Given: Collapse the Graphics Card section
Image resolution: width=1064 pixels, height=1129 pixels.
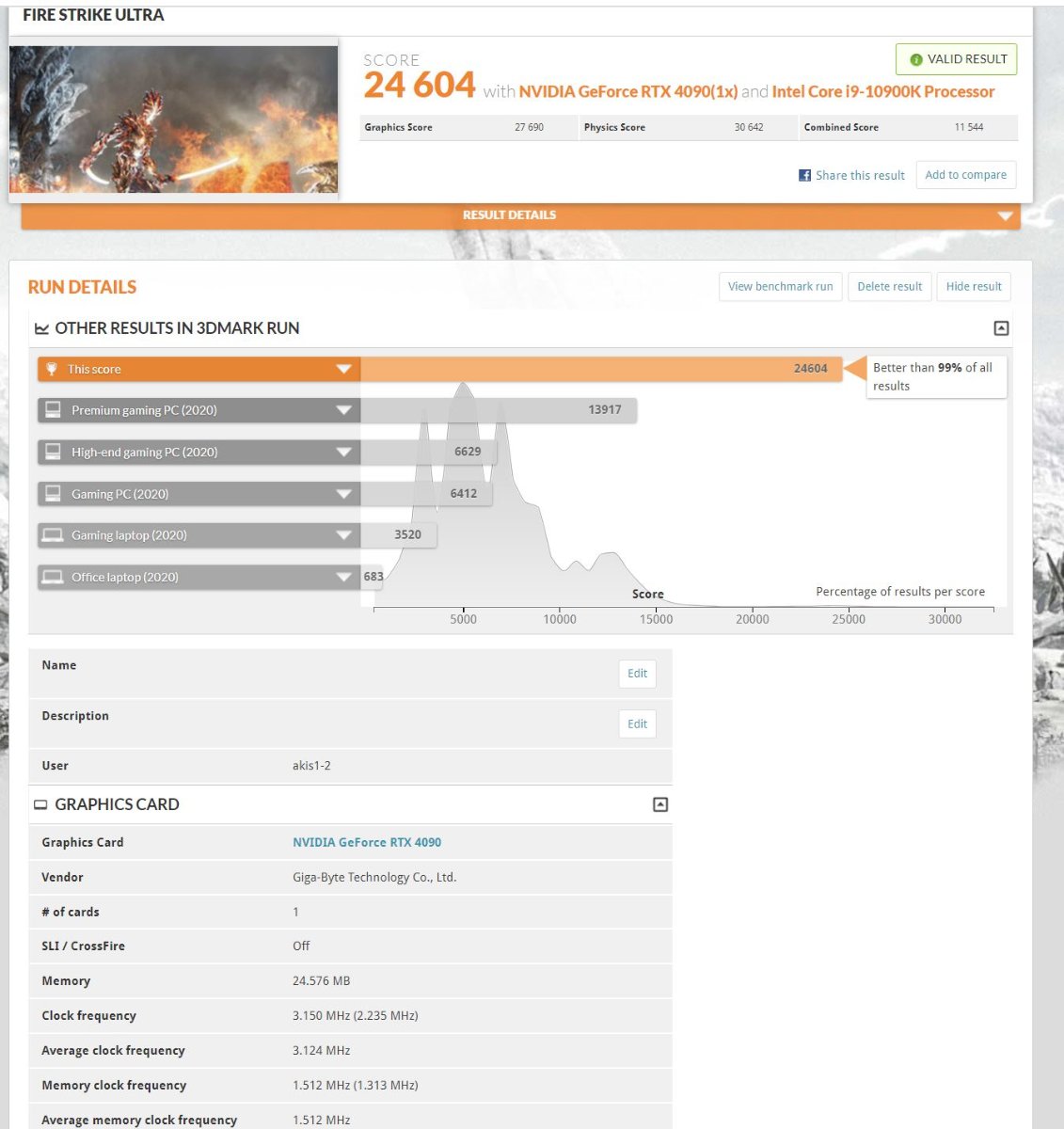Looking at the screenshot, I should (x=660, y=804).
